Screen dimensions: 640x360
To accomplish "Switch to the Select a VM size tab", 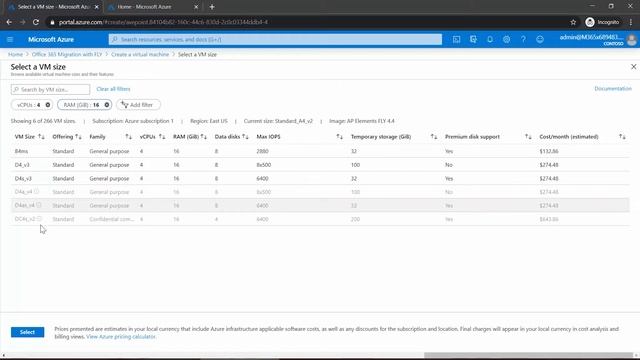I will [x=53, y=7].
